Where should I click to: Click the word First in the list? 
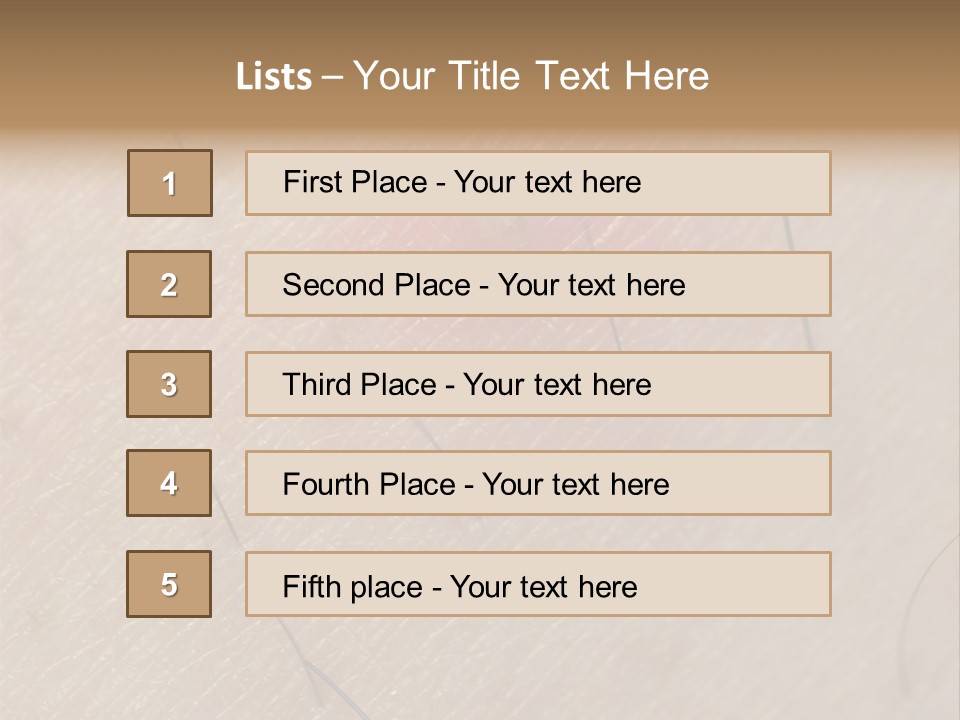312,182
